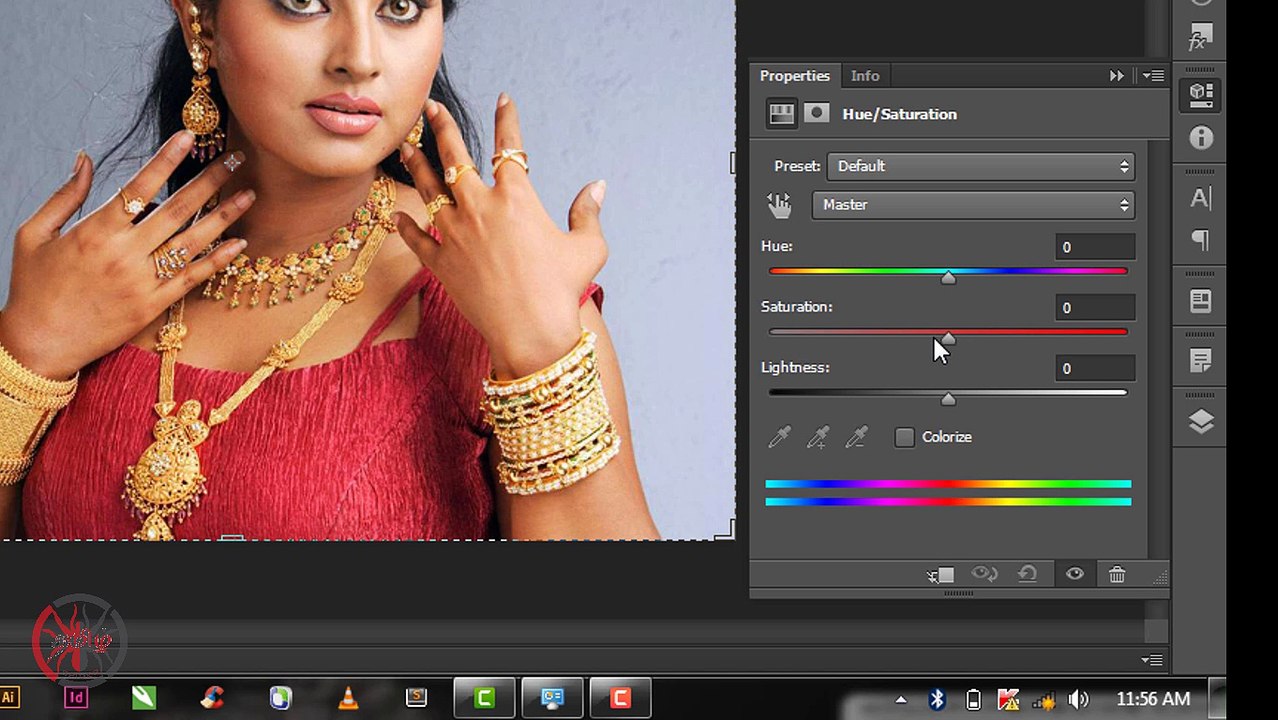Image resolution: width=1278 pixels, height=720 pixels.
Task: Click the Saturation value field
Action: point(1095,308)
